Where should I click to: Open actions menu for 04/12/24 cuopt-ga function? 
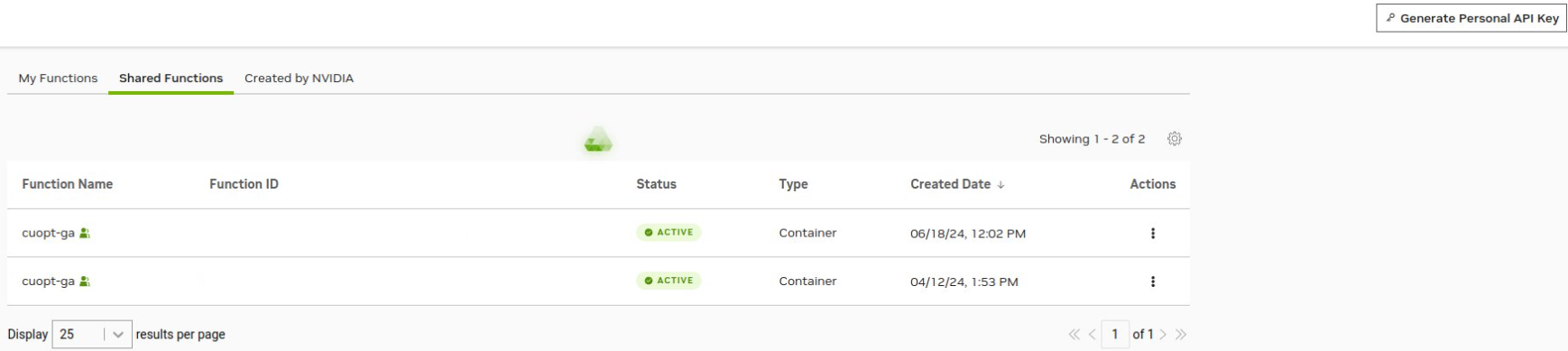(x=1152, y=282)
